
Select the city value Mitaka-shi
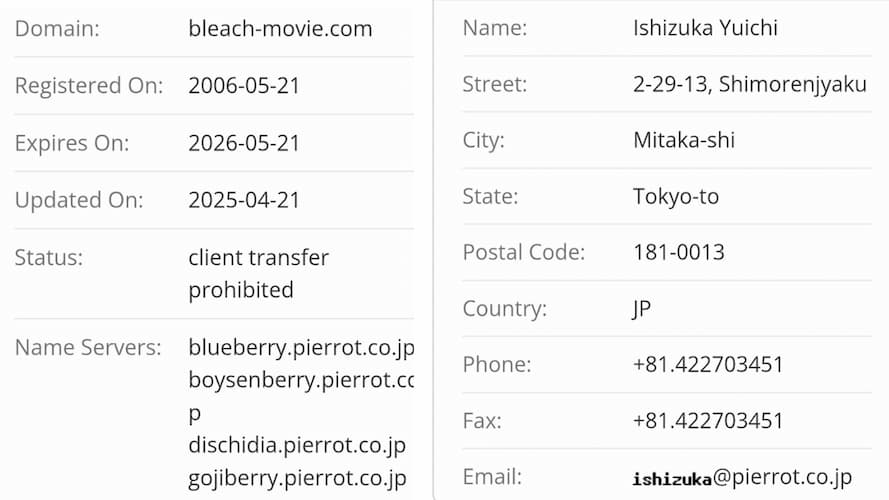click(684, 140)
